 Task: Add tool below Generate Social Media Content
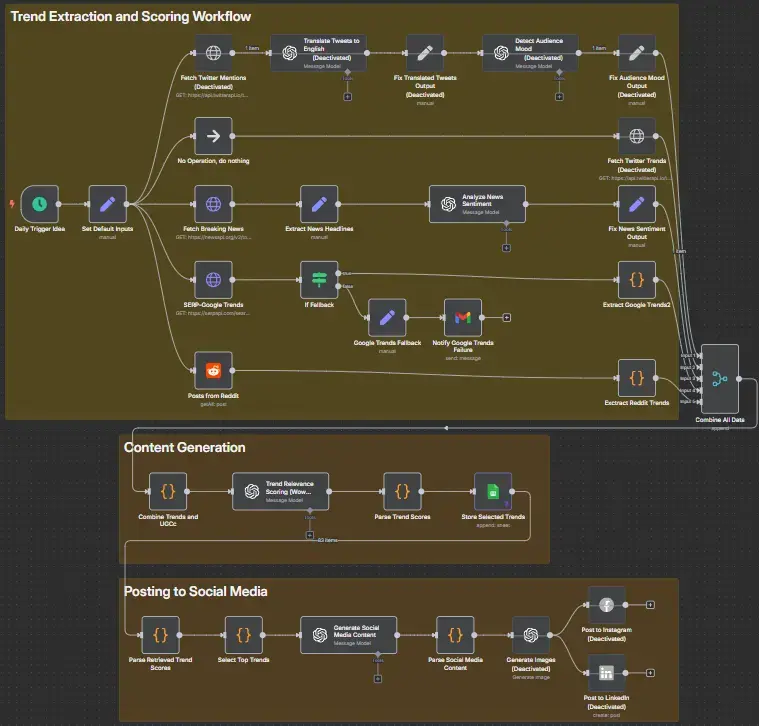378,679
